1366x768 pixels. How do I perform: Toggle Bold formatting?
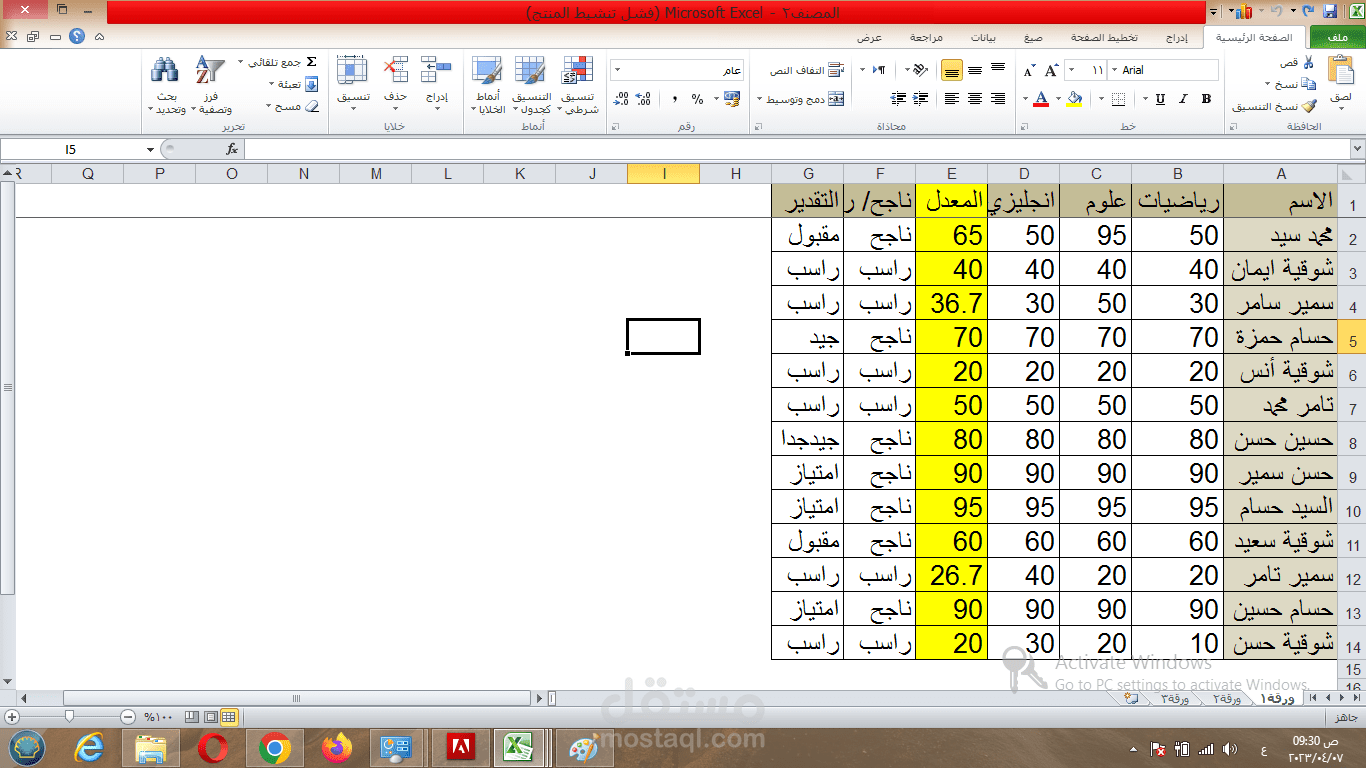pos(1207,99)
